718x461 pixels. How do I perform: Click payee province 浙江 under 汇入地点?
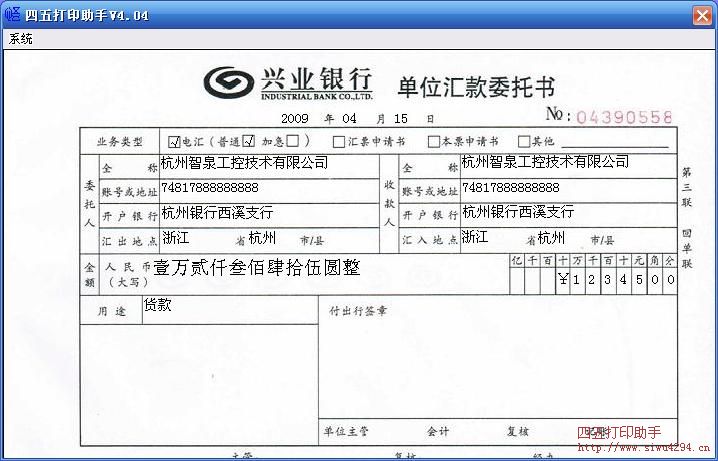pyautogui.click(x=475, y=237)
